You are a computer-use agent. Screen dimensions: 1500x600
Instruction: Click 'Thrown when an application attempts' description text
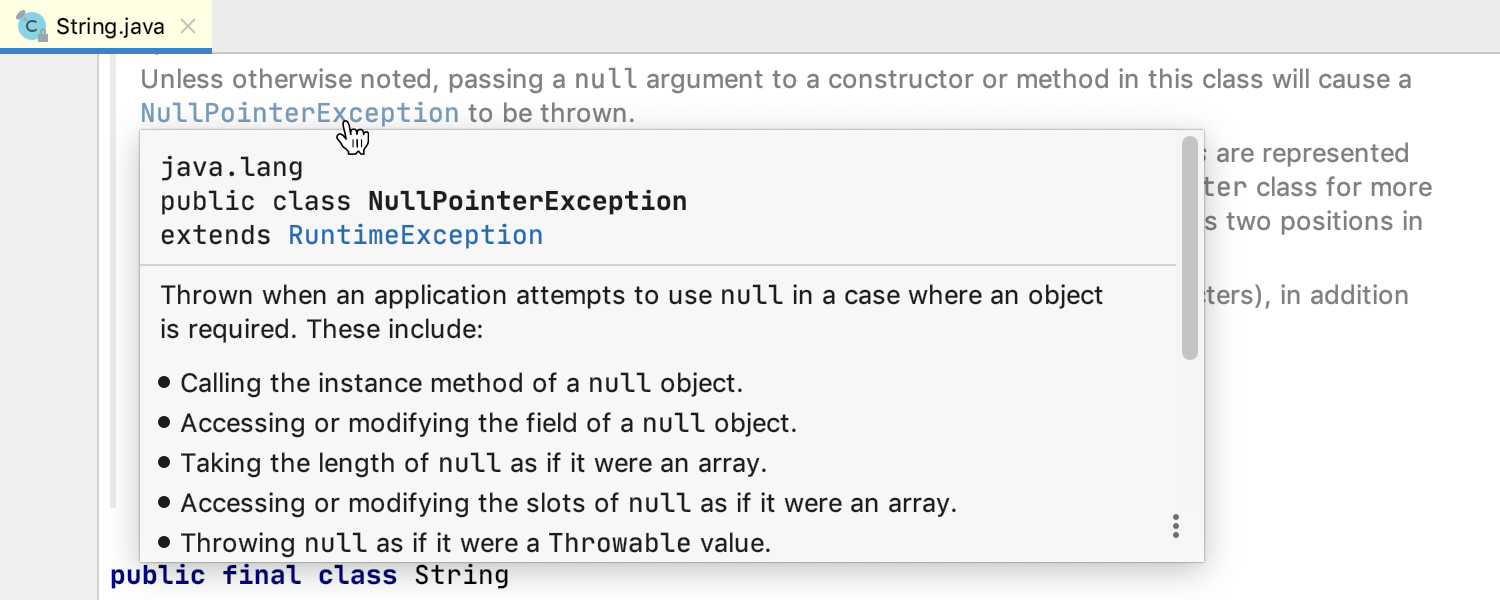pyautogui.click(x=632, y=312)
